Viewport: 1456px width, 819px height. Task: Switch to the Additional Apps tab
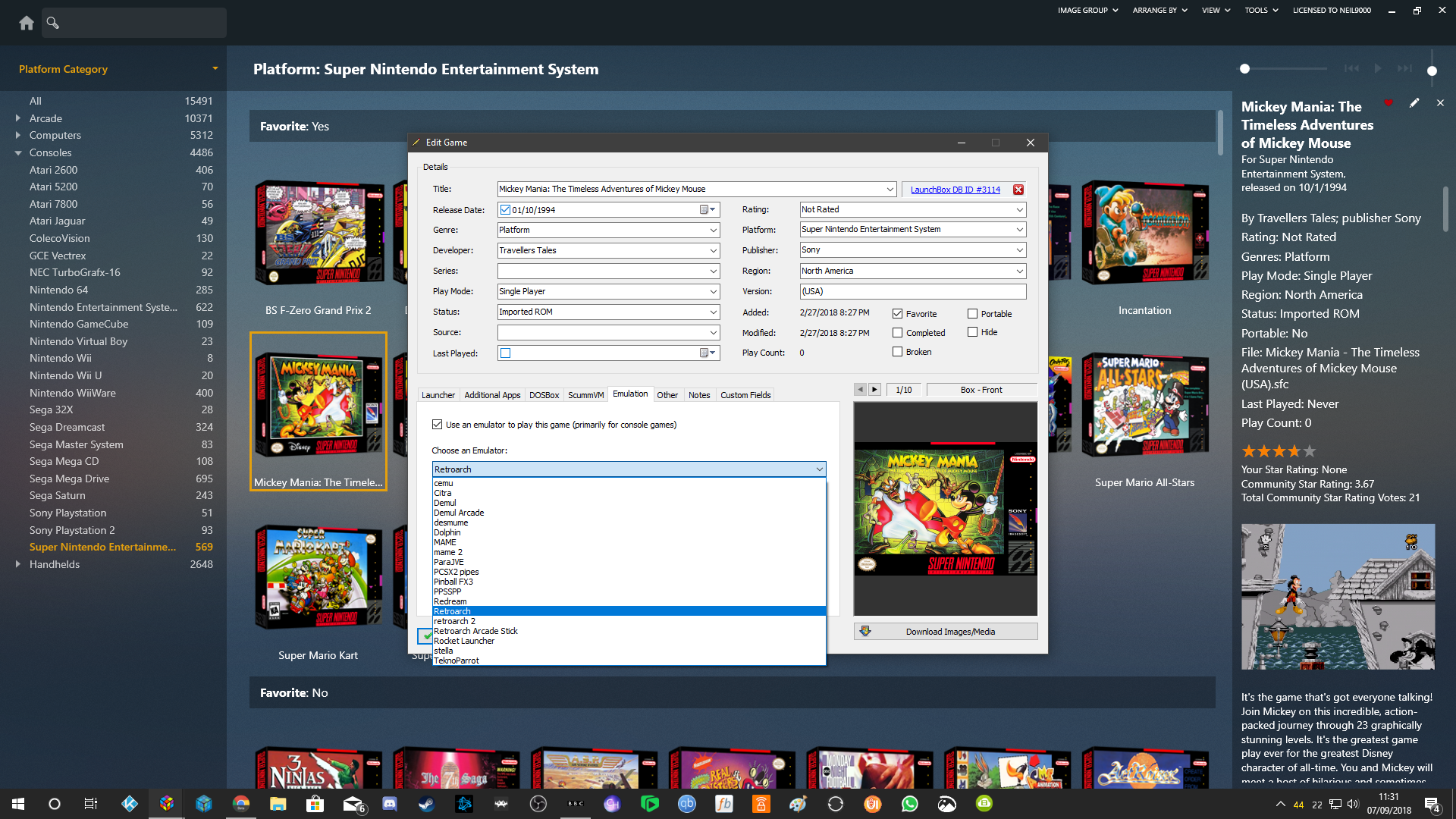pos(492,395)
